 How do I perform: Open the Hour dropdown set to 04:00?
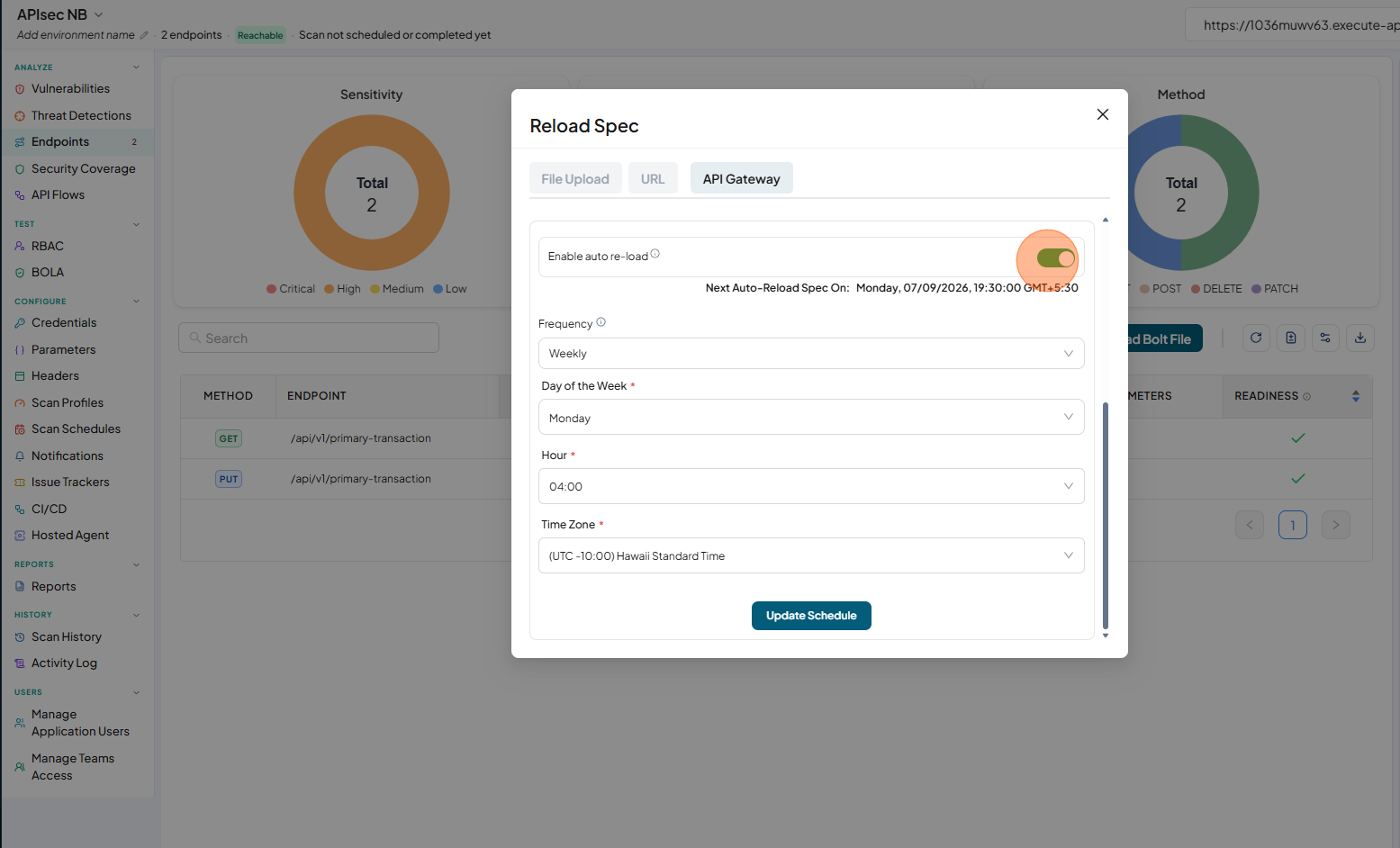pos(811,486)
